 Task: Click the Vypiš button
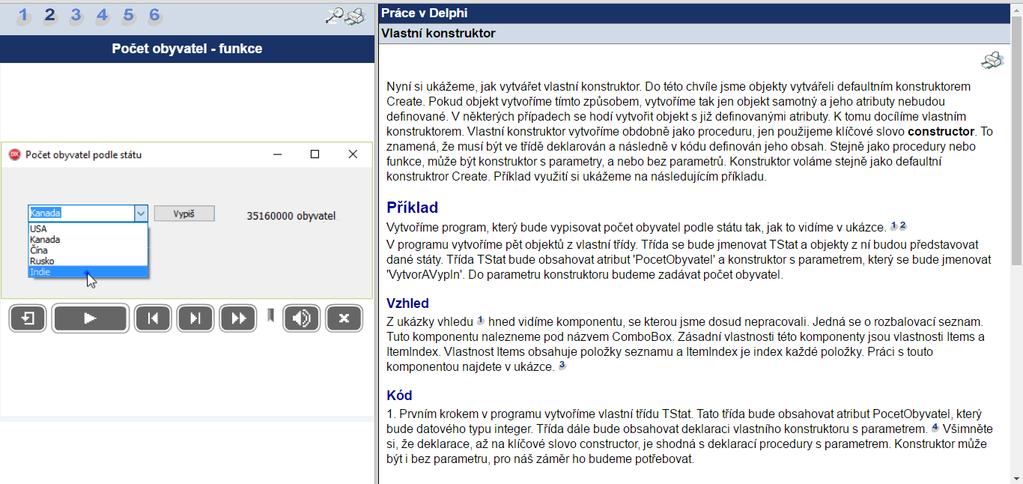coord(184,214)
